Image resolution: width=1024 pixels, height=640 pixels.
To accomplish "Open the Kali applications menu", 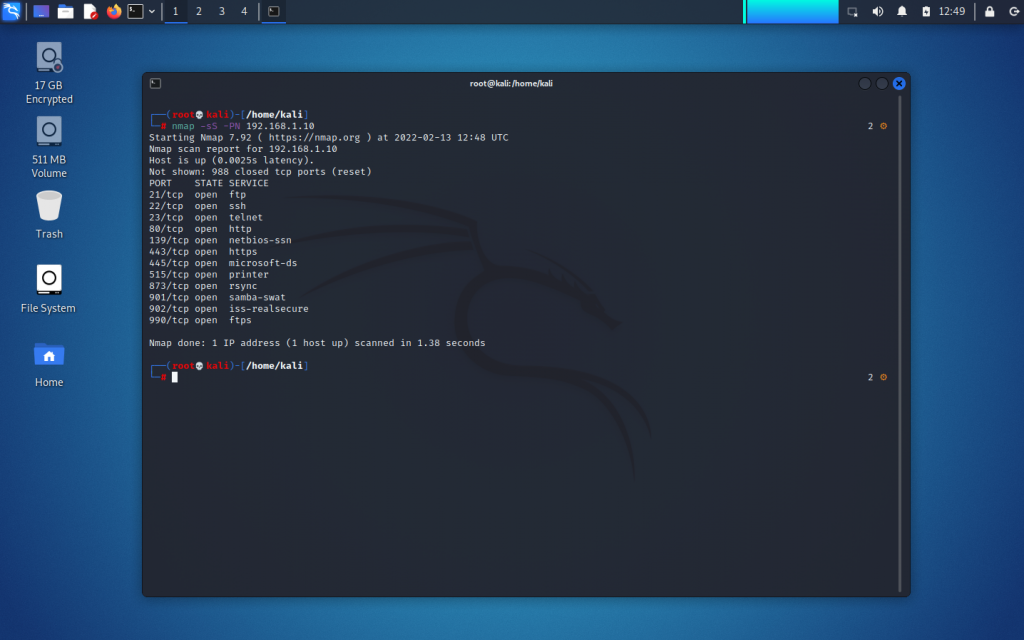I will (x=10, y=11).
